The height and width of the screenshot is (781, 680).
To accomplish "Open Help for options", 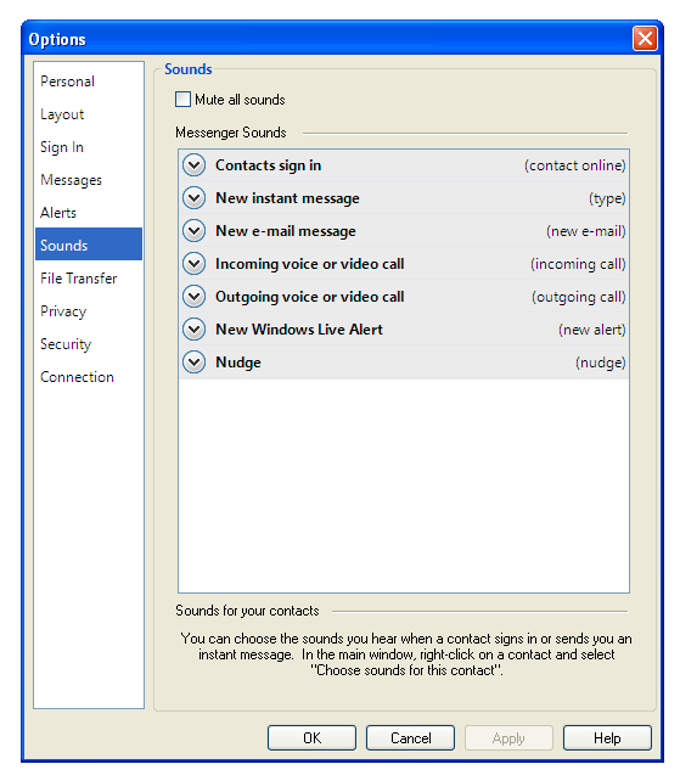I will (607, 738).
